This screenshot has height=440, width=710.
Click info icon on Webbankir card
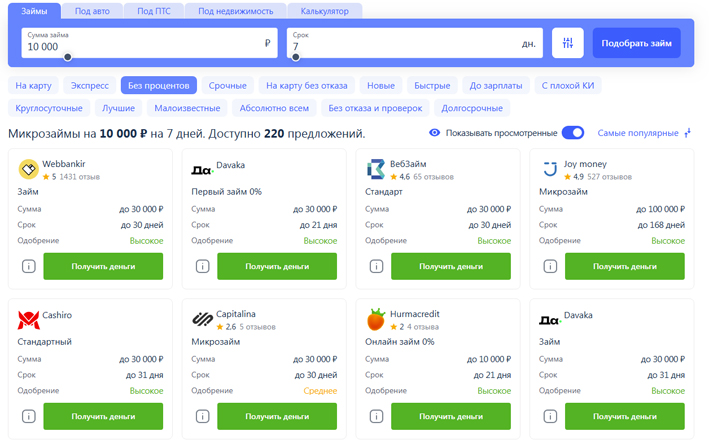29,266
